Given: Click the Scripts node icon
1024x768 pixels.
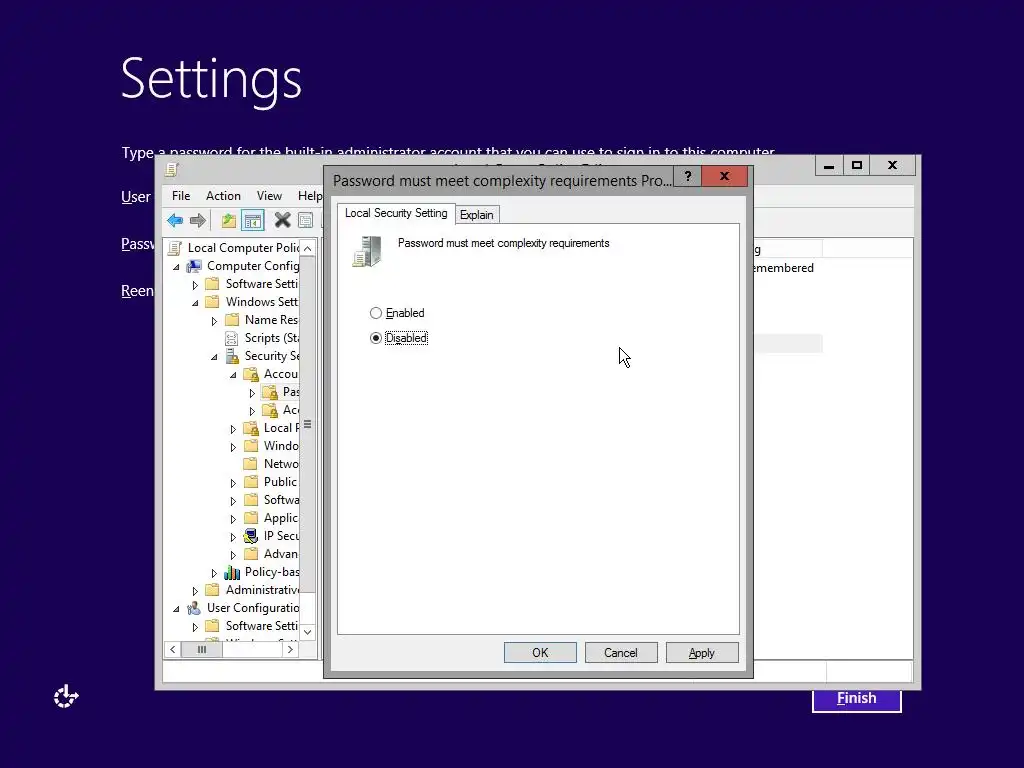Looking at the screenshot, I should click(x=232, y=338).
